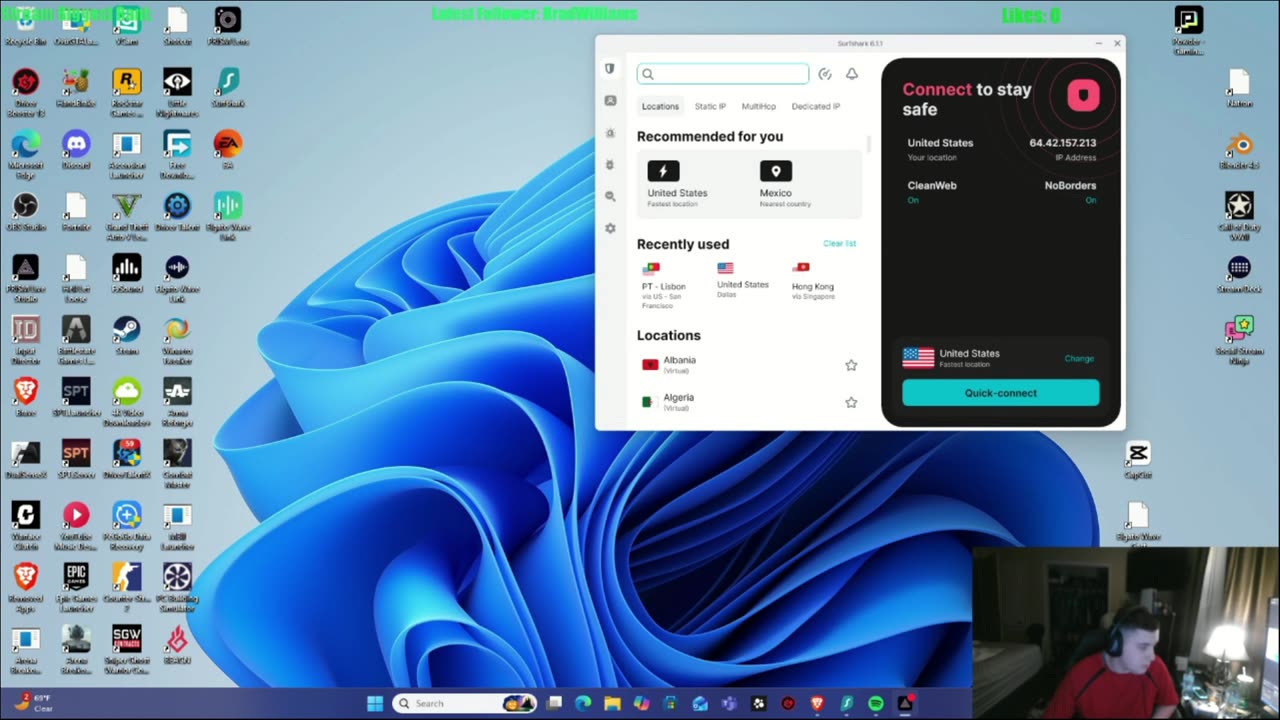Select Mexico nearest country card

click(805, 185)
